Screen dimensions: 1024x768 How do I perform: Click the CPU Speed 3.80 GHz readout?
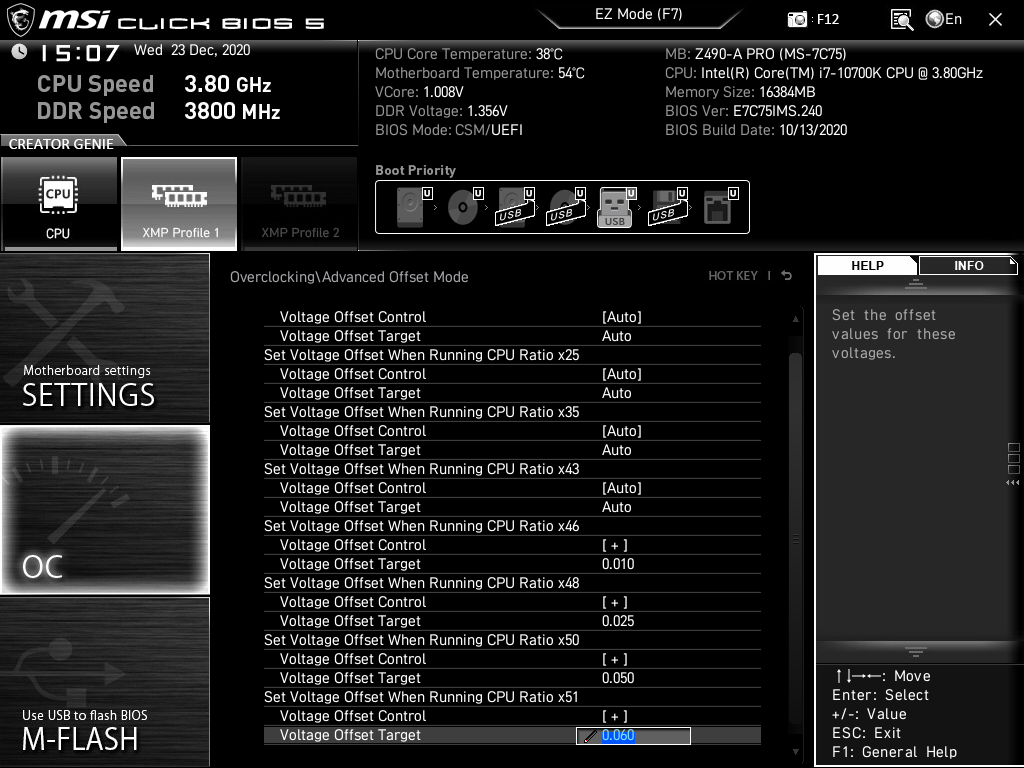coord(154,84)
